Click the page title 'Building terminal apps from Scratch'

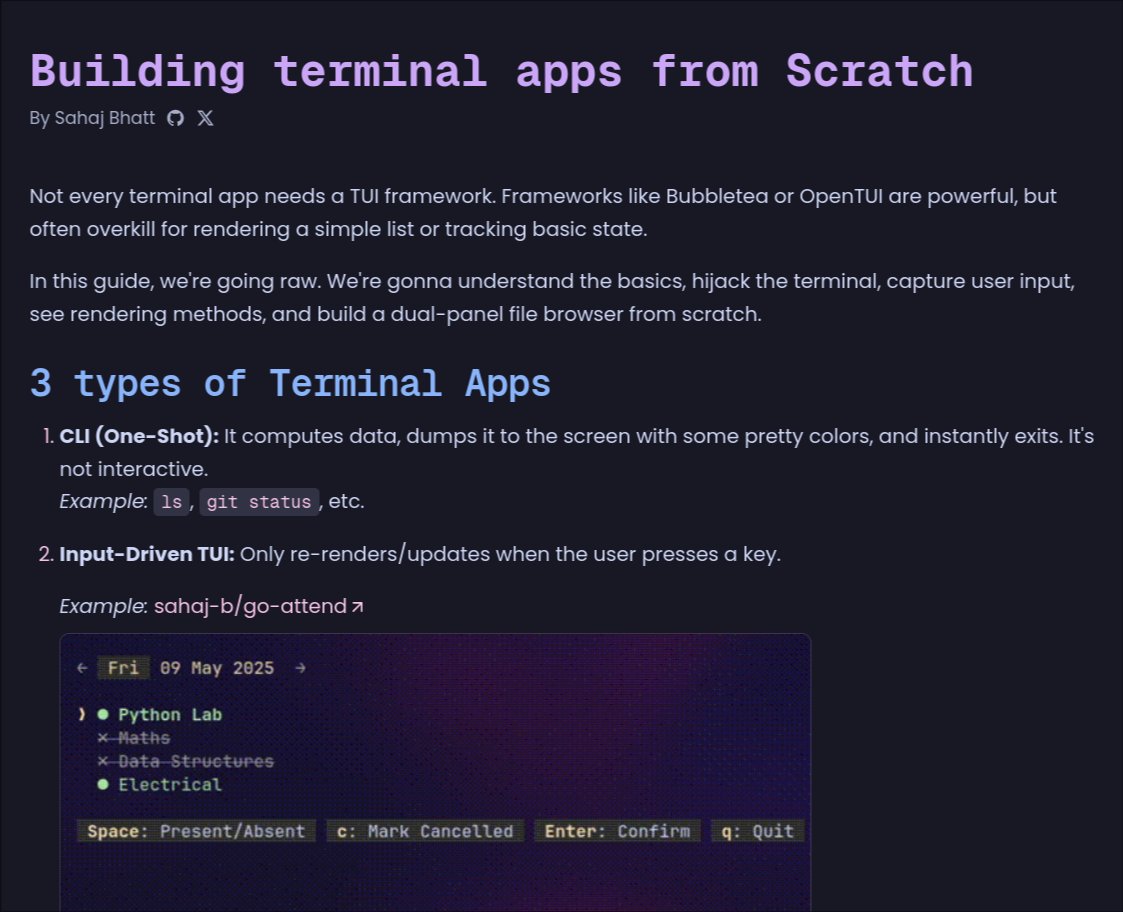coord(501,72)
